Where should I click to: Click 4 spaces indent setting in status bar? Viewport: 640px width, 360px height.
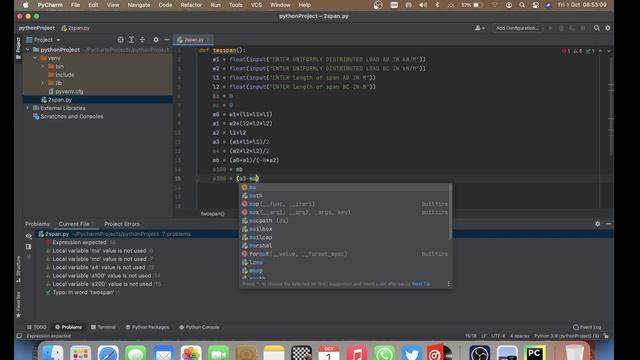coord(520,336)
